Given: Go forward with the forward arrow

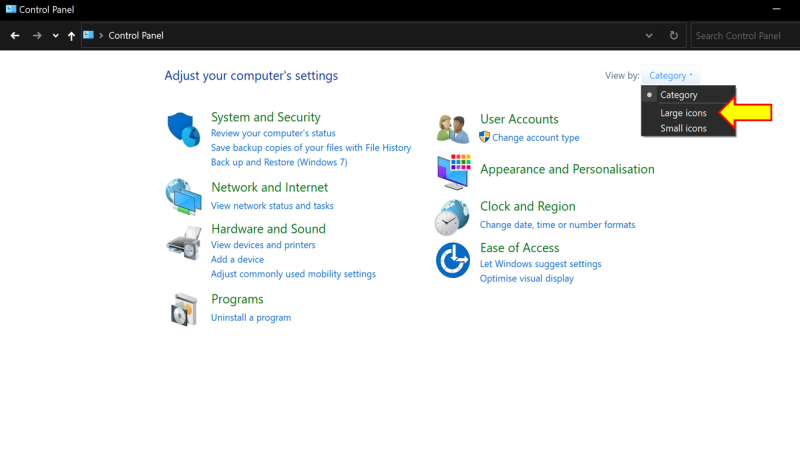Looking at the screenshot, I should point(37,36).
